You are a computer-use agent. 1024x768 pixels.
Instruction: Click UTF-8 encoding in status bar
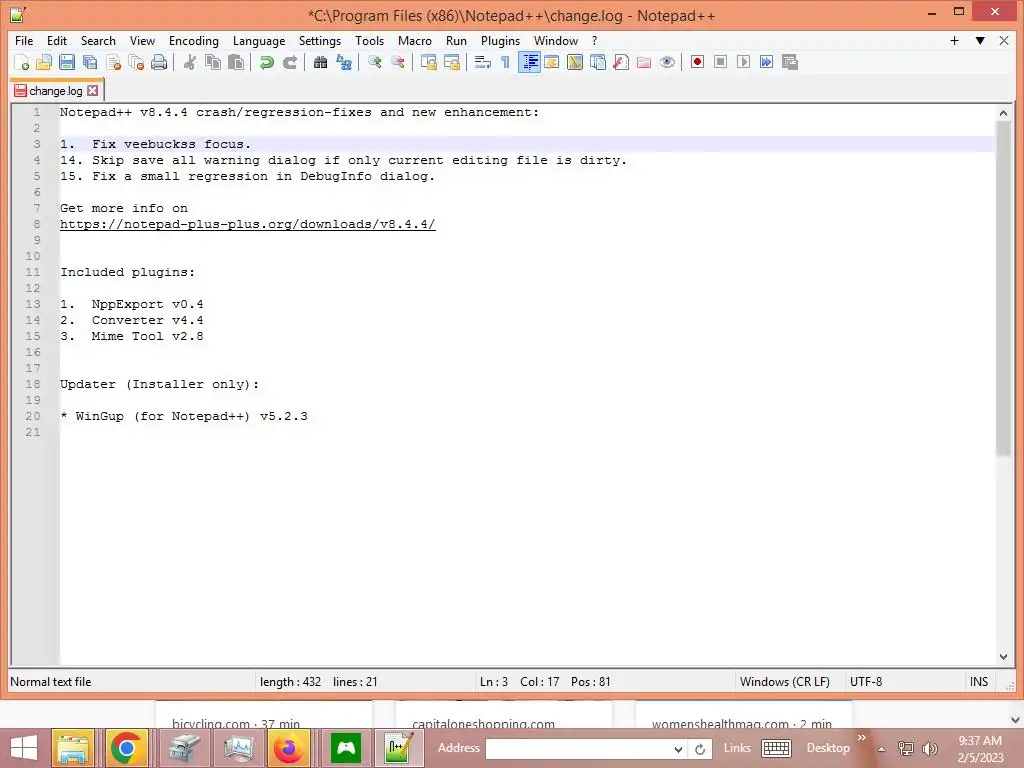pyautogui.click(x=866, y=682)
